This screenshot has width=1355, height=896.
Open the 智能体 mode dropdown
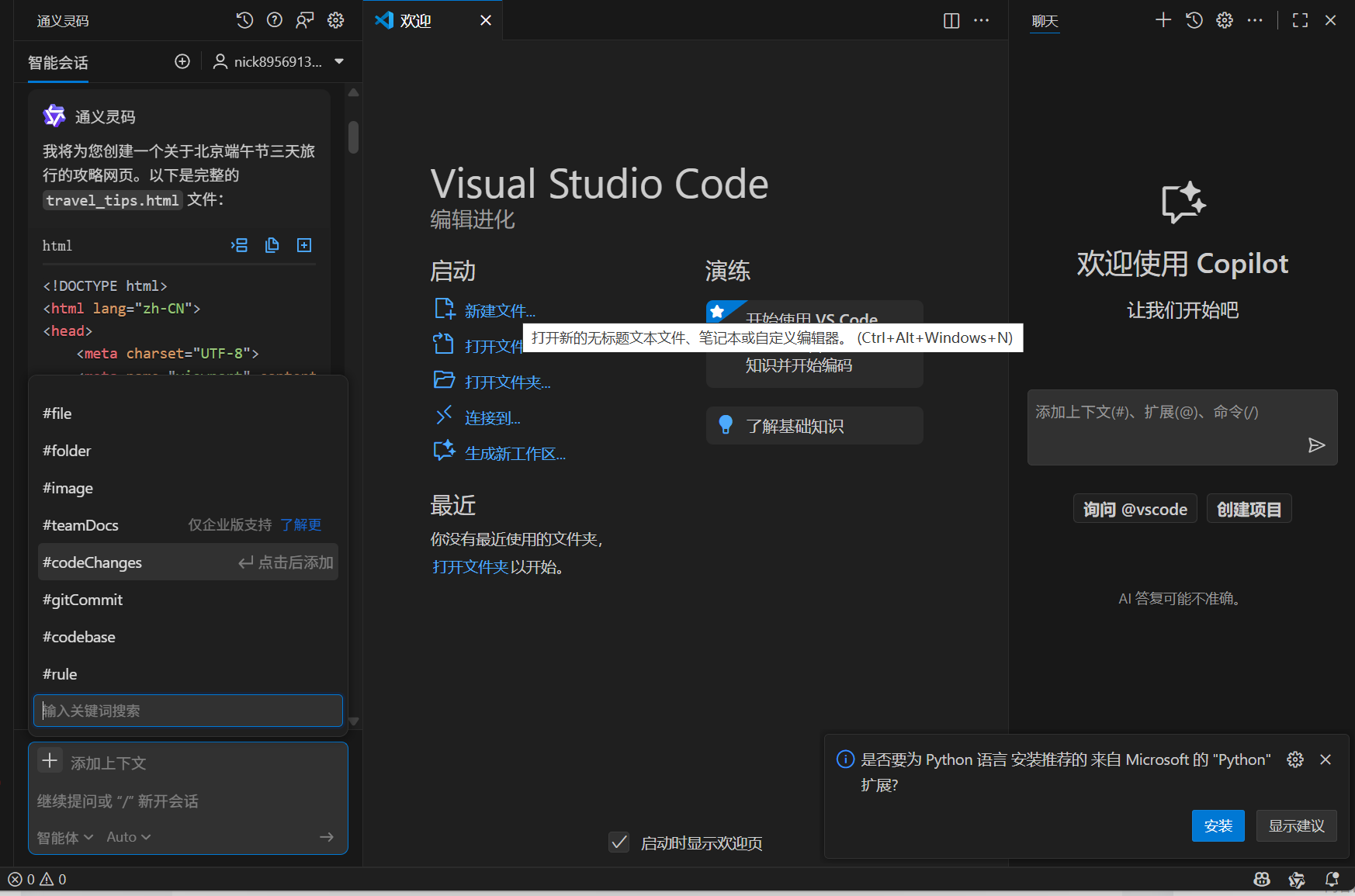pyautogui.click(x=65, y=837)
